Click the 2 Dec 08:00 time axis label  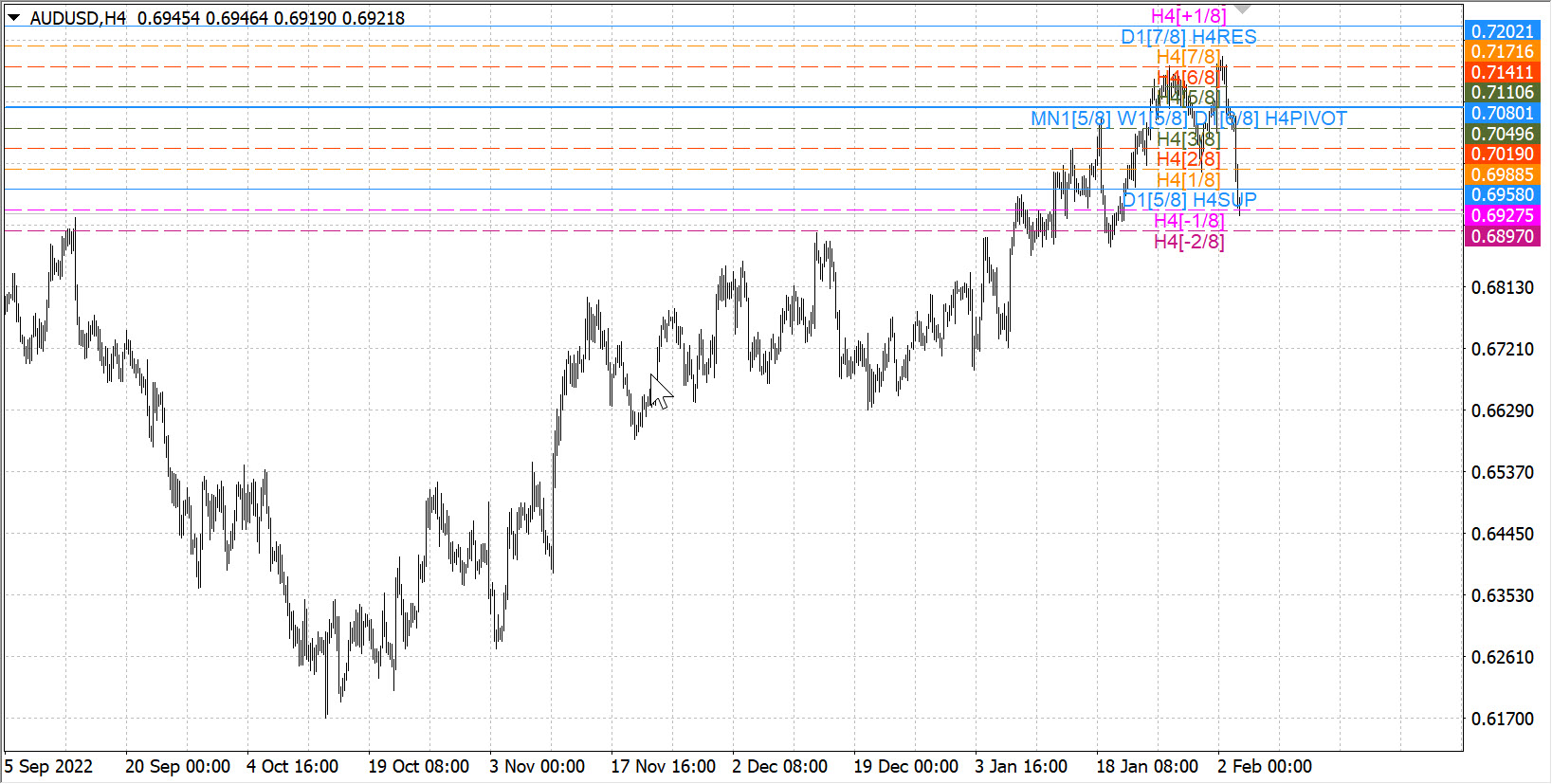click(779, 767)
